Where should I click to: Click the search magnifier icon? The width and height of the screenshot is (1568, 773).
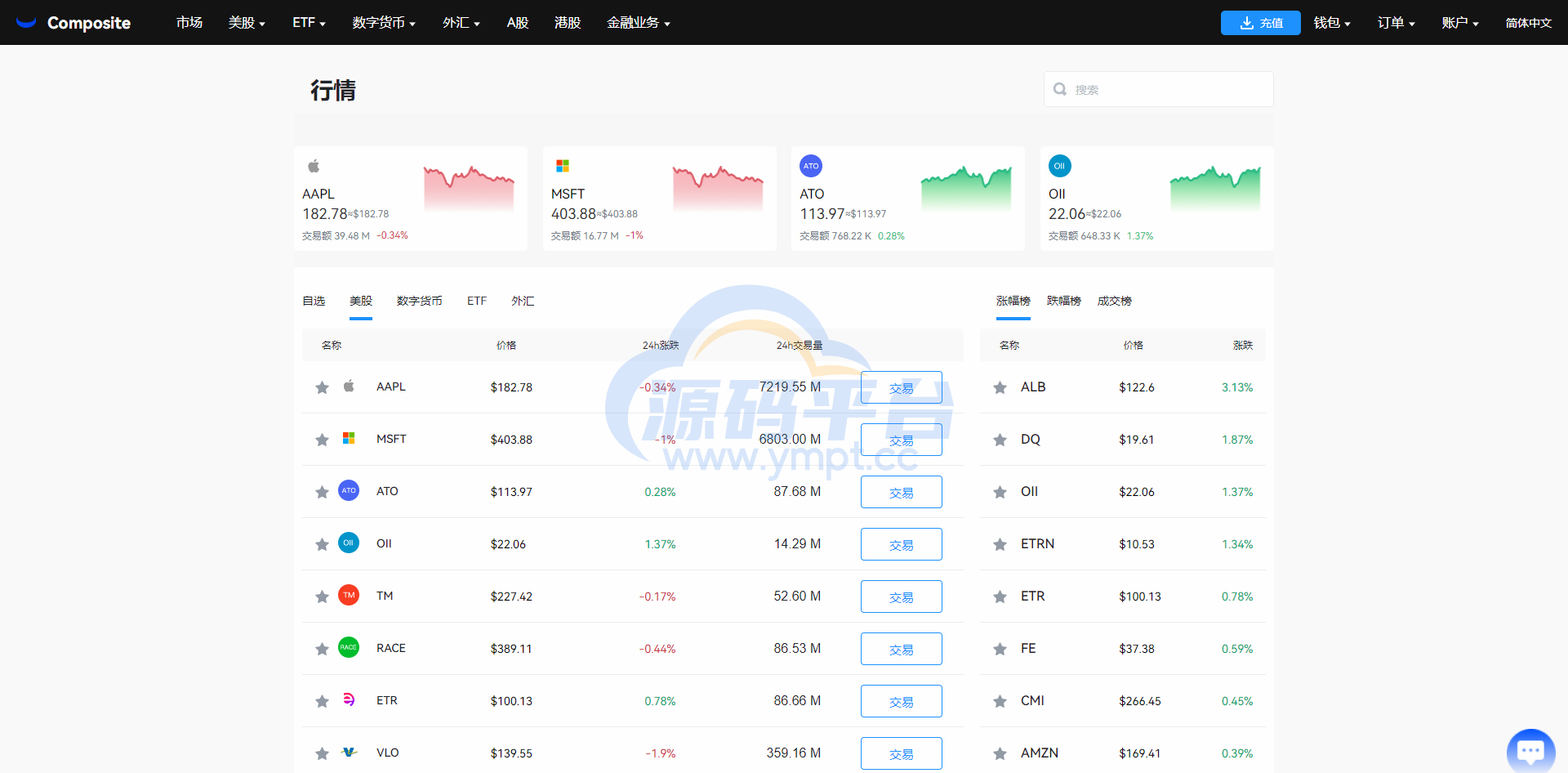[x=1060, y=89]
